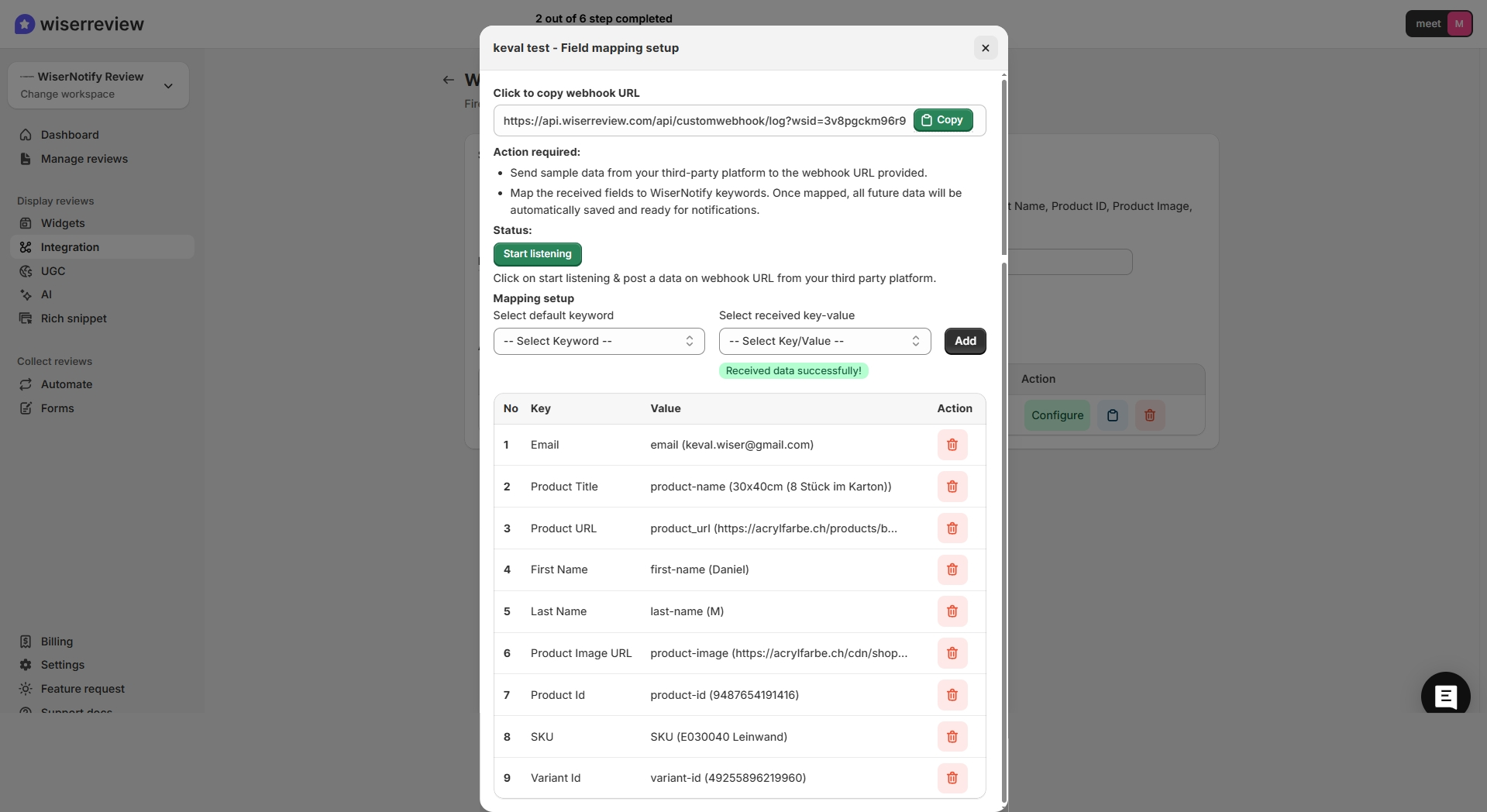This screenshot has height=812, width=1487.
Task: Copy the webhook URL
Action: pos(942,120)
